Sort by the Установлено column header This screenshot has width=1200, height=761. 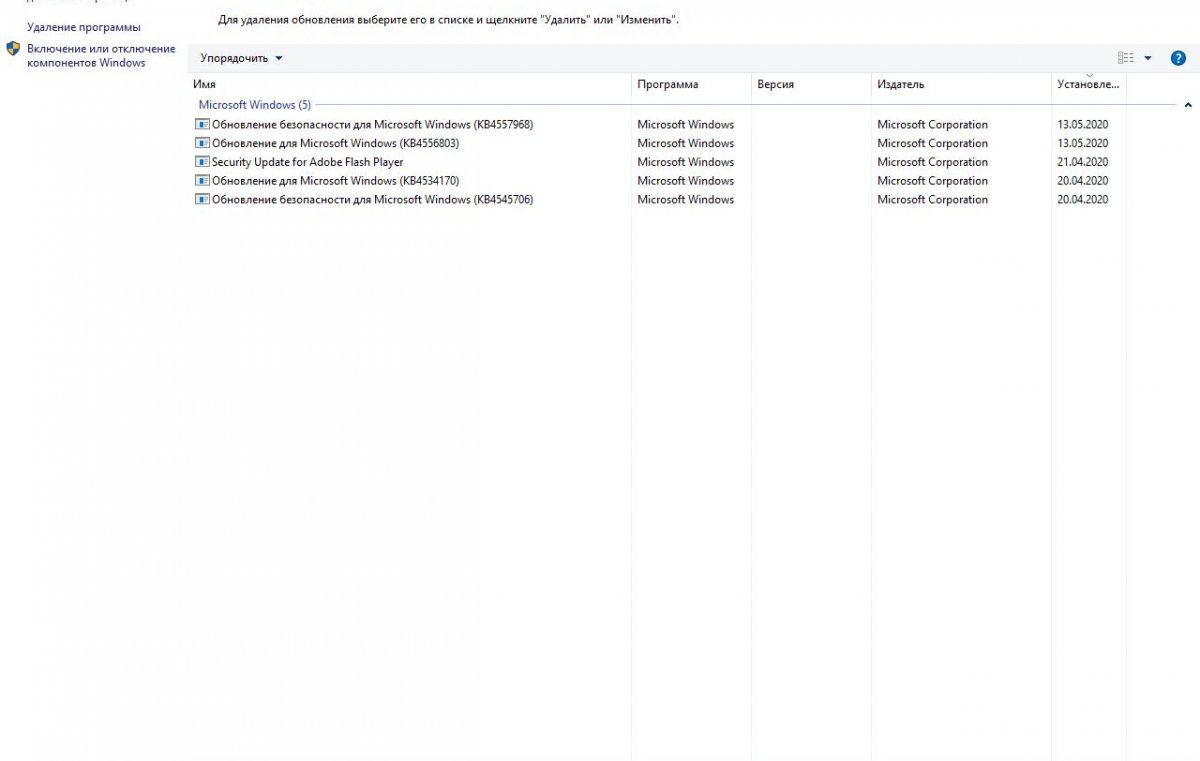(x=1089, y=85)
